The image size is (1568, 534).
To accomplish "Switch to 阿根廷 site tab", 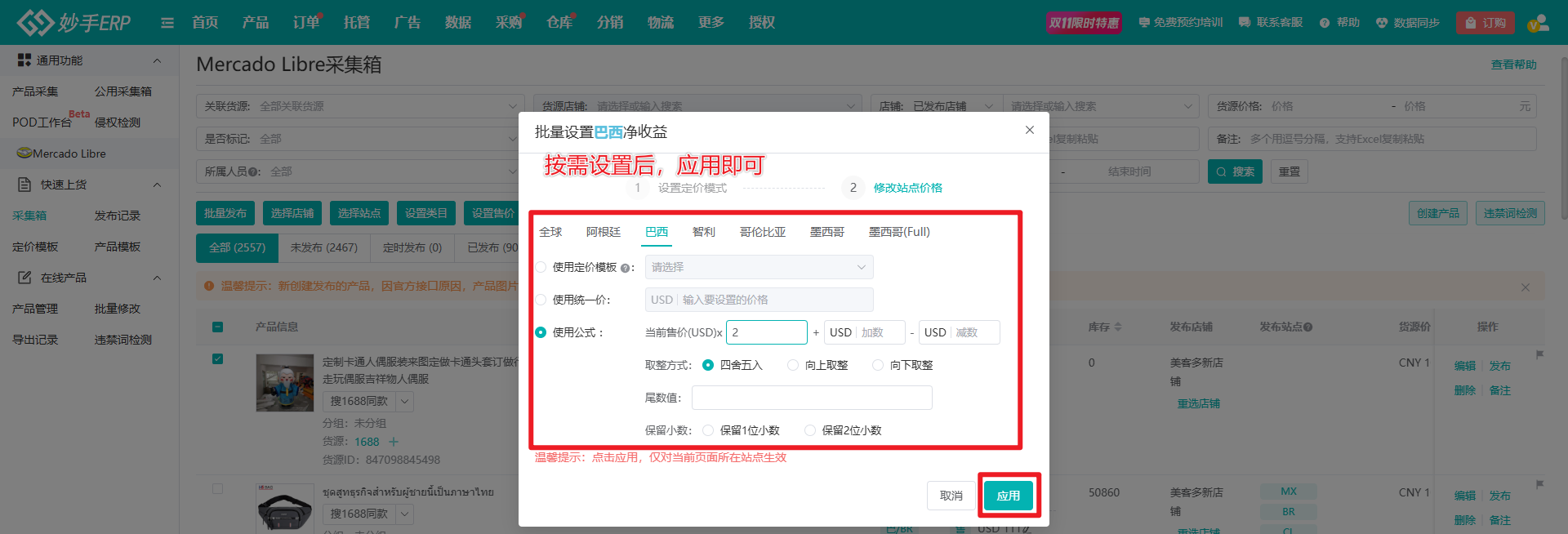I will pyautogui.click(x=604, y=232).
